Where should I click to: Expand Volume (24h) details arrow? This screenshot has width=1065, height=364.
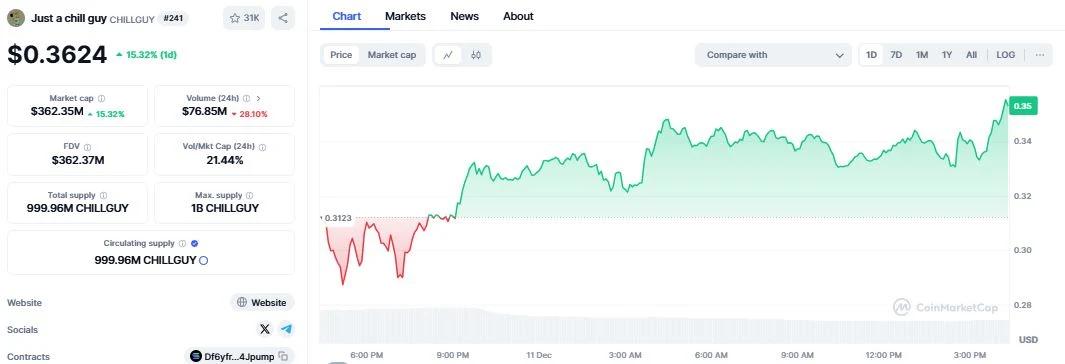(x=259, y=98)
